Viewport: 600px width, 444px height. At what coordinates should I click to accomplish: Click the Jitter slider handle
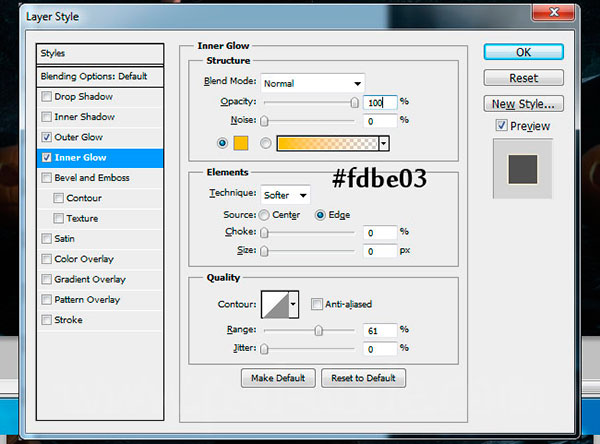point(264,349)
